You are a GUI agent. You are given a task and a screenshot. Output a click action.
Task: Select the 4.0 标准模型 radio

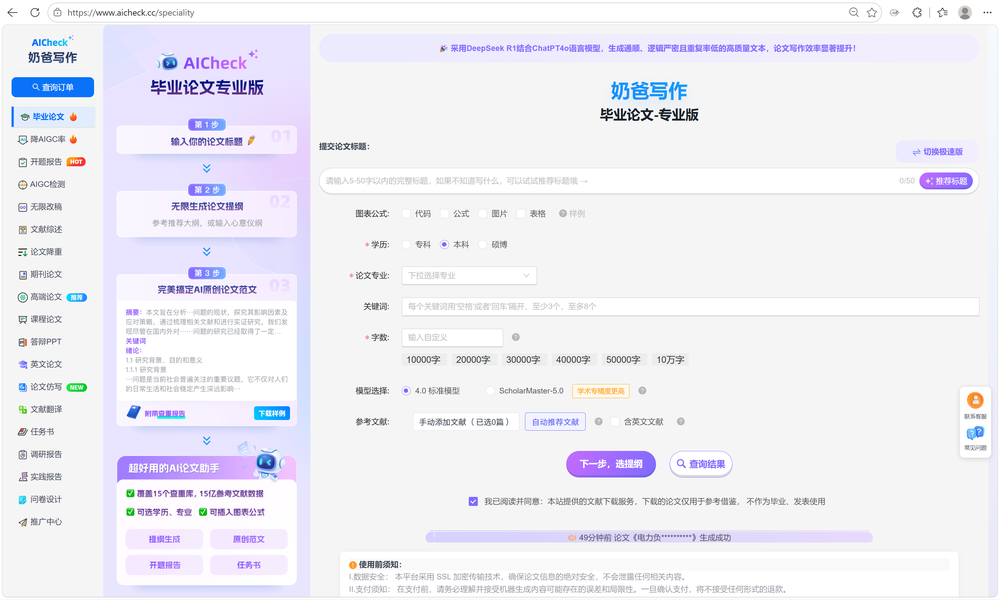(x=406, y=390)
